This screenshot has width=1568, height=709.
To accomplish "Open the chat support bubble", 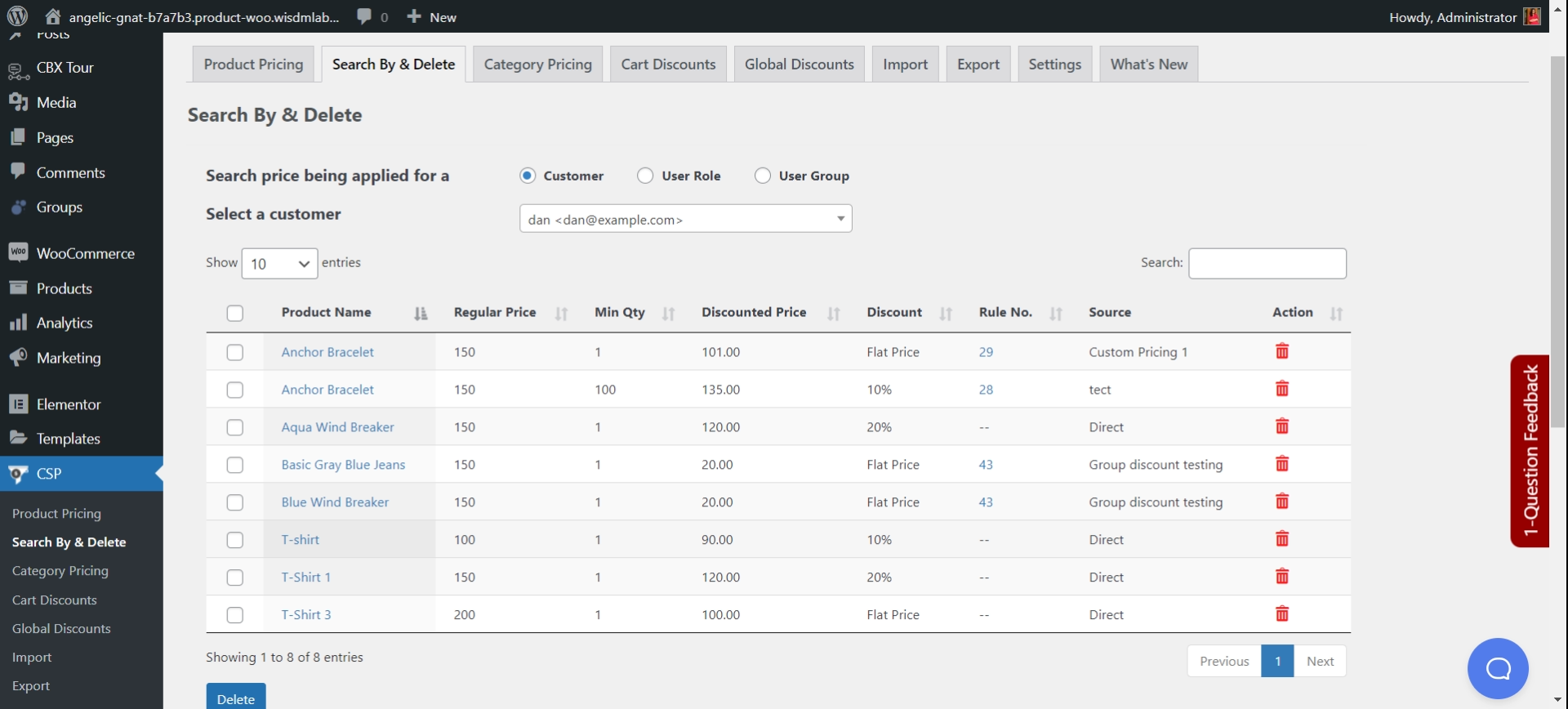I will [x=1498, y=668].
